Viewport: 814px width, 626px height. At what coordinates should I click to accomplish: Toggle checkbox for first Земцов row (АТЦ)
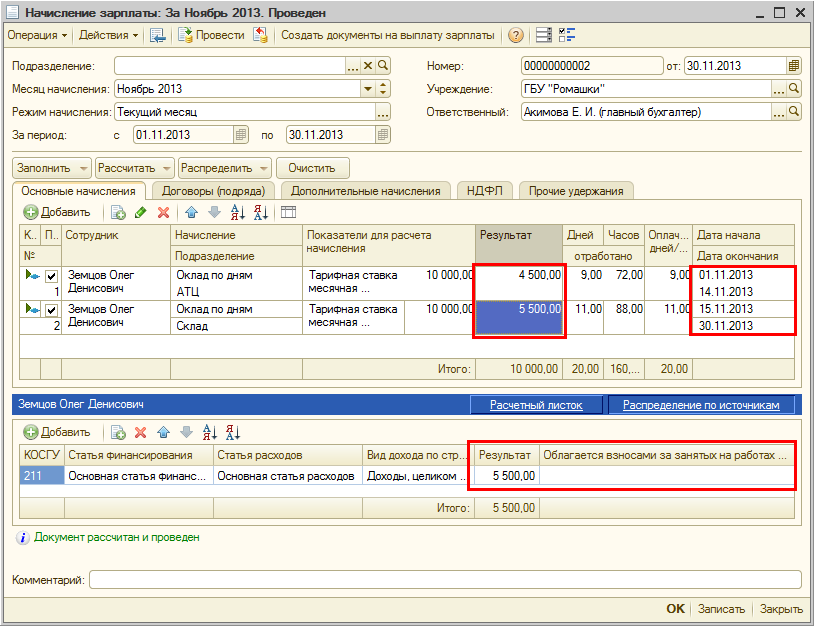click(51, 277)
